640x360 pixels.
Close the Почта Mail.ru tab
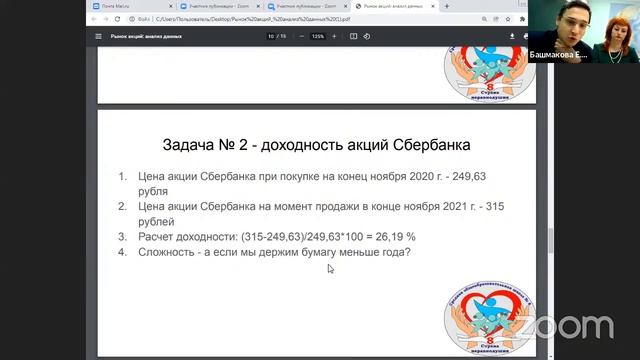tap(171, 6)
